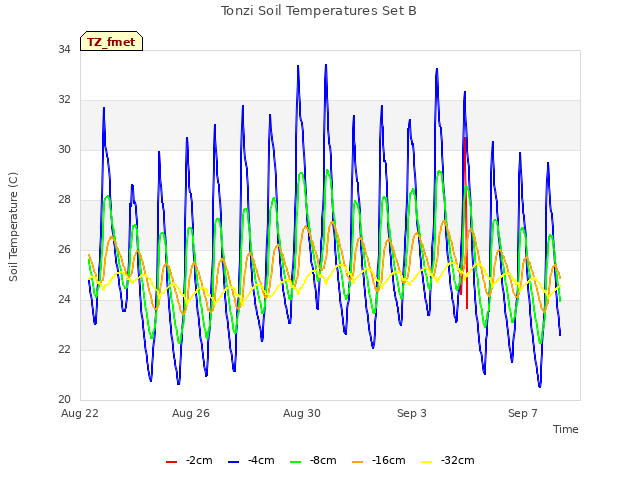Click the 24 y-axis tick label
Screen dimensions: 640x480
tap(64, 300)
